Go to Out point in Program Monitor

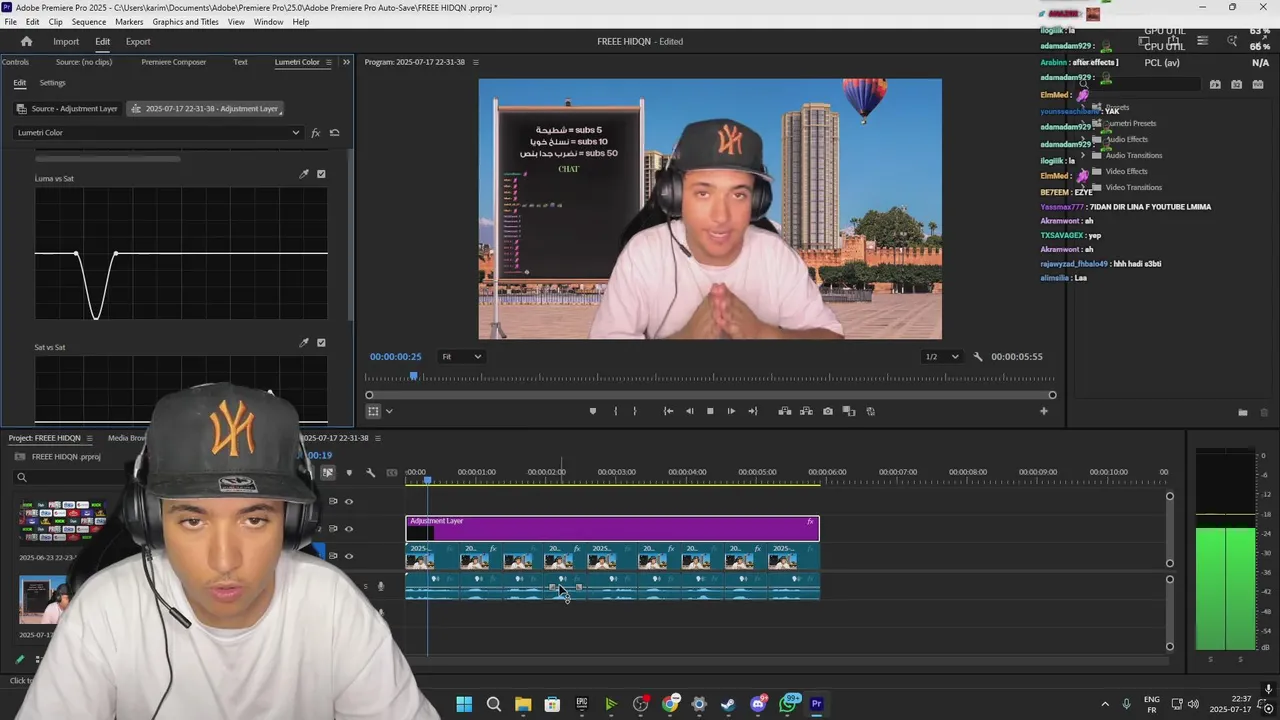pos(753,411)
